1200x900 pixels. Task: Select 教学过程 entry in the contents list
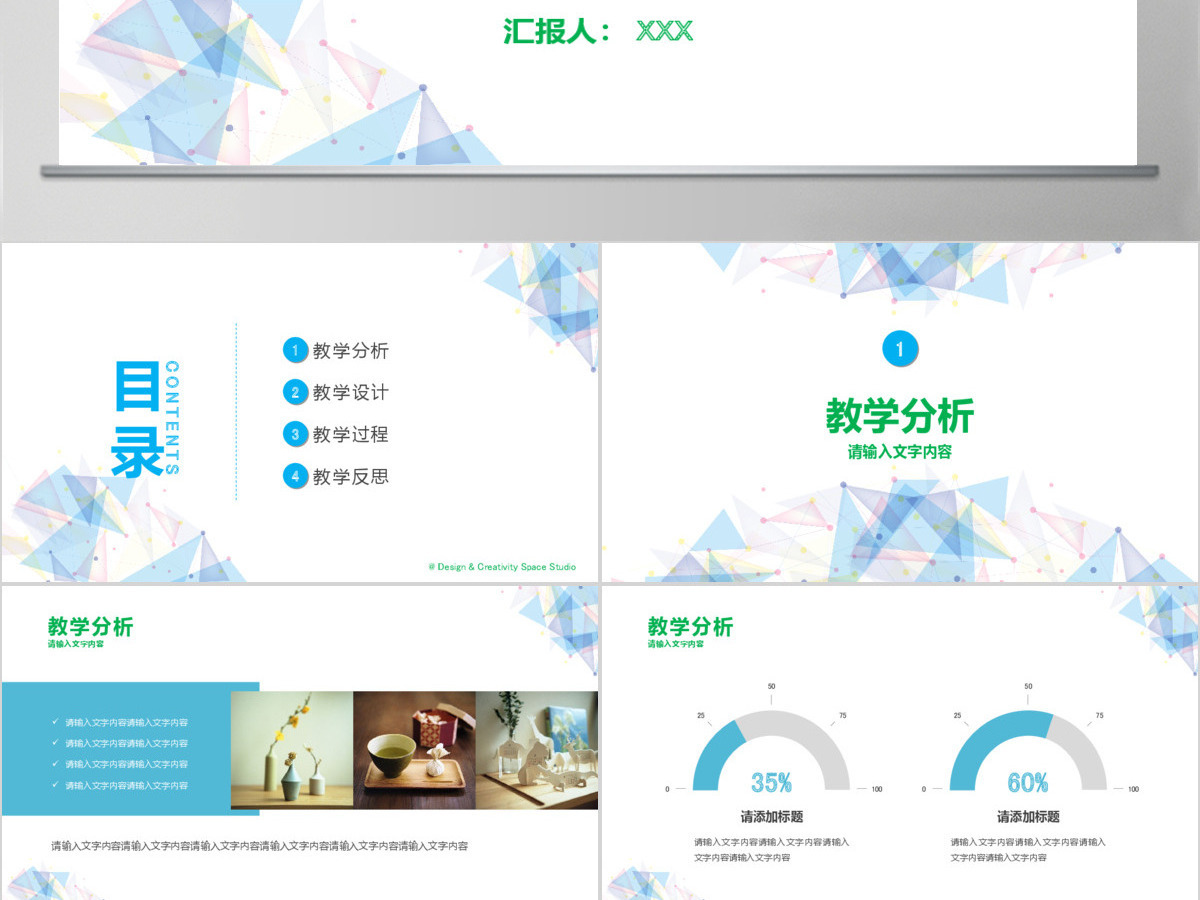pos(351,435)
